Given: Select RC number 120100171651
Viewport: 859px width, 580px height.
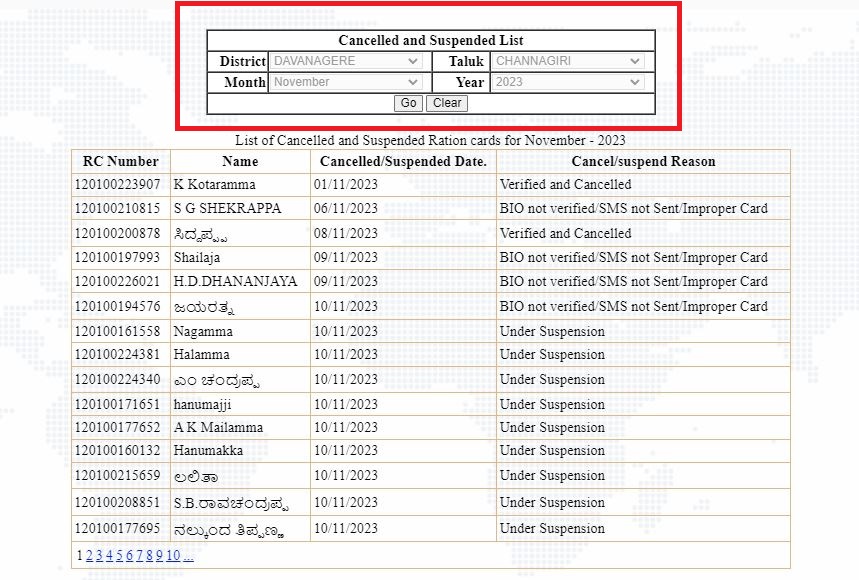Looking at the screenshot, I should [x=117, y=404].
